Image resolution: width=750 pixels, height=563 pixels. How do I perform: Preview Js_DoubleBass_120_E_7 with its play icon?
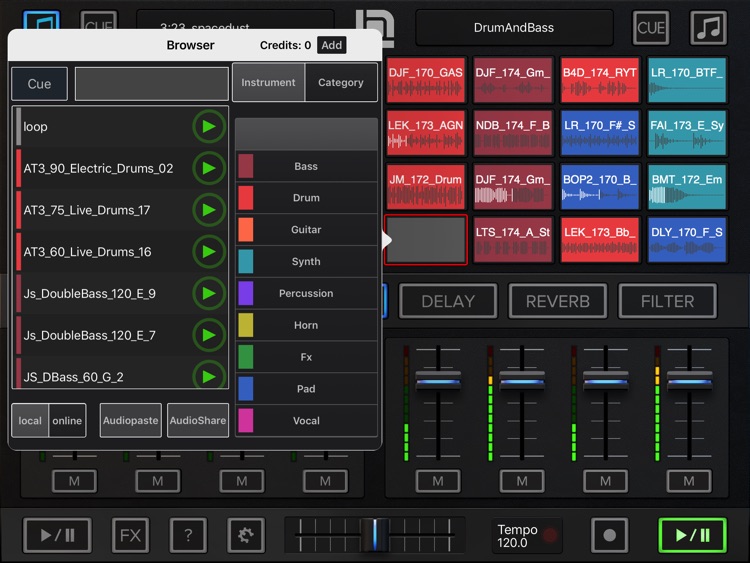pyautogui.click(x=209, y=335)
